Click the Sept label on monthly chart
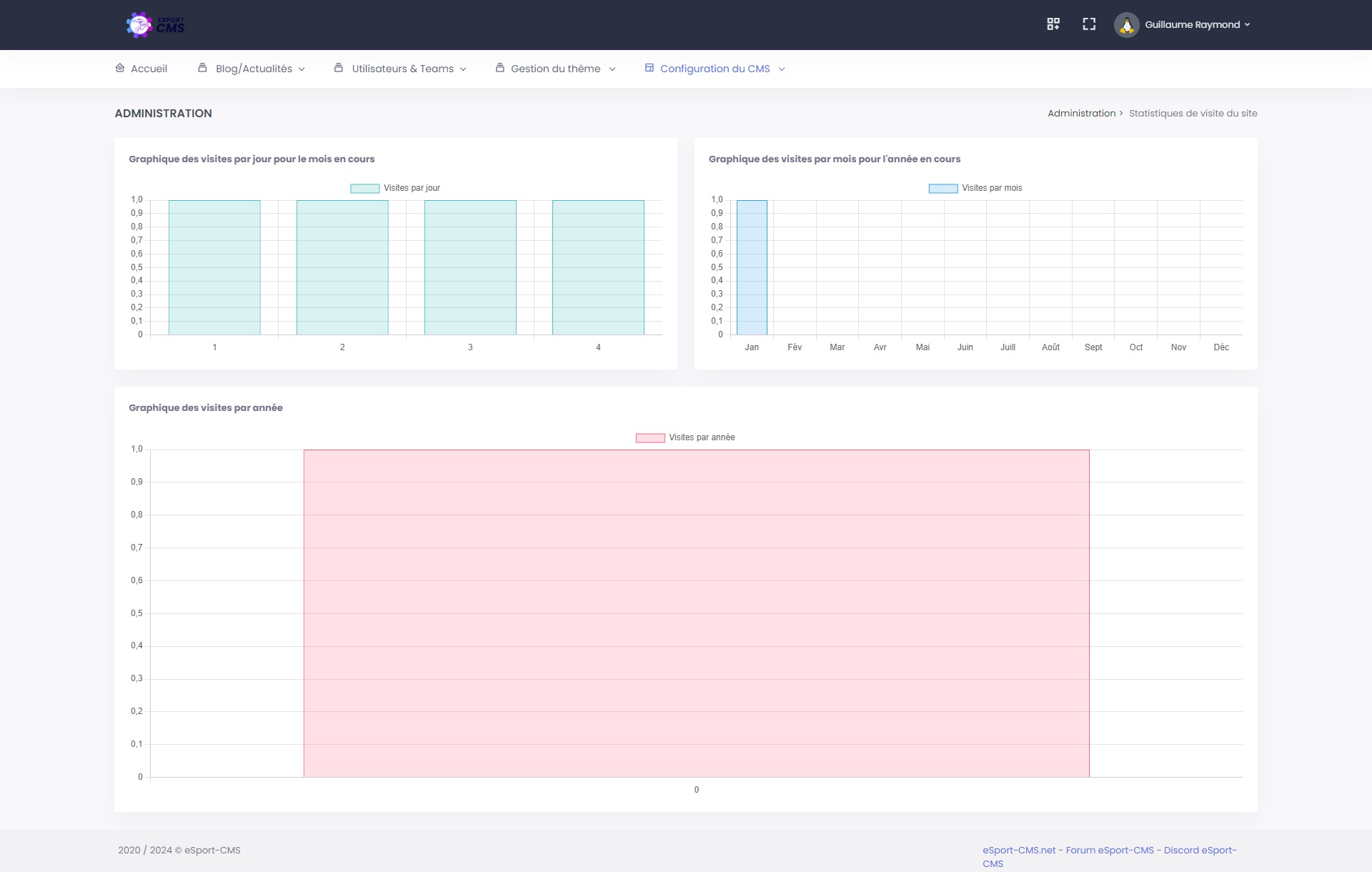1372x872 pixels. pos(1093,347)
